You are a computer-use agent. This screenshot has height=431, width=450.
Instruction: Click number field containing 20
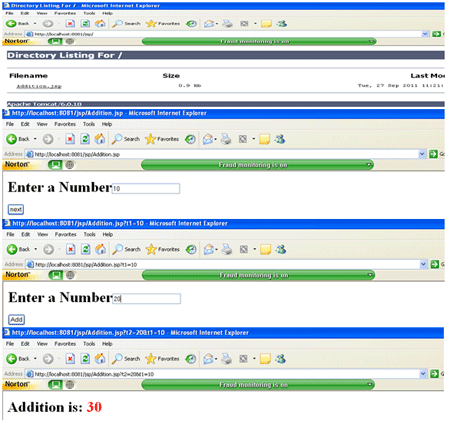(x=147, y=299)
